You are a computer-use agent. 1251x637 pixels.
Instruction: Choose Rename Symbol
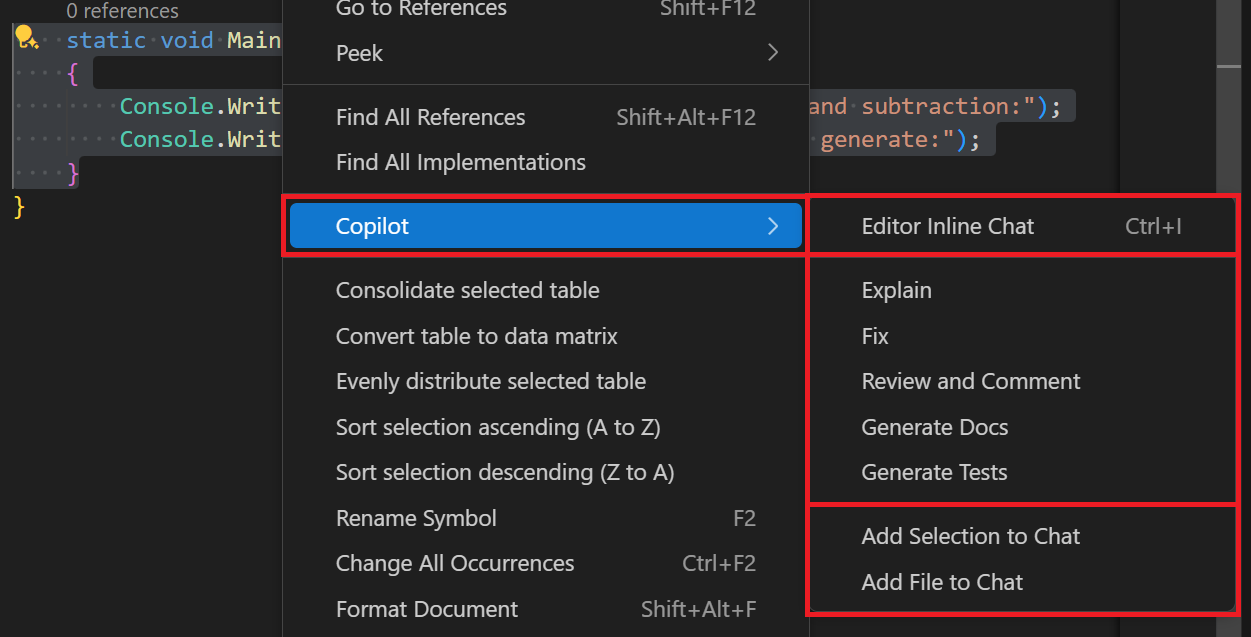[x=545, y=518]
